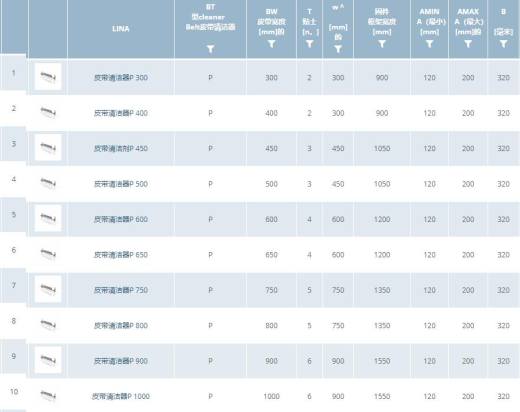Select the belt cleaner P 750 name
Image resolution: width=520 pixels, height=412 pixels.
click(x=121, y=290)
